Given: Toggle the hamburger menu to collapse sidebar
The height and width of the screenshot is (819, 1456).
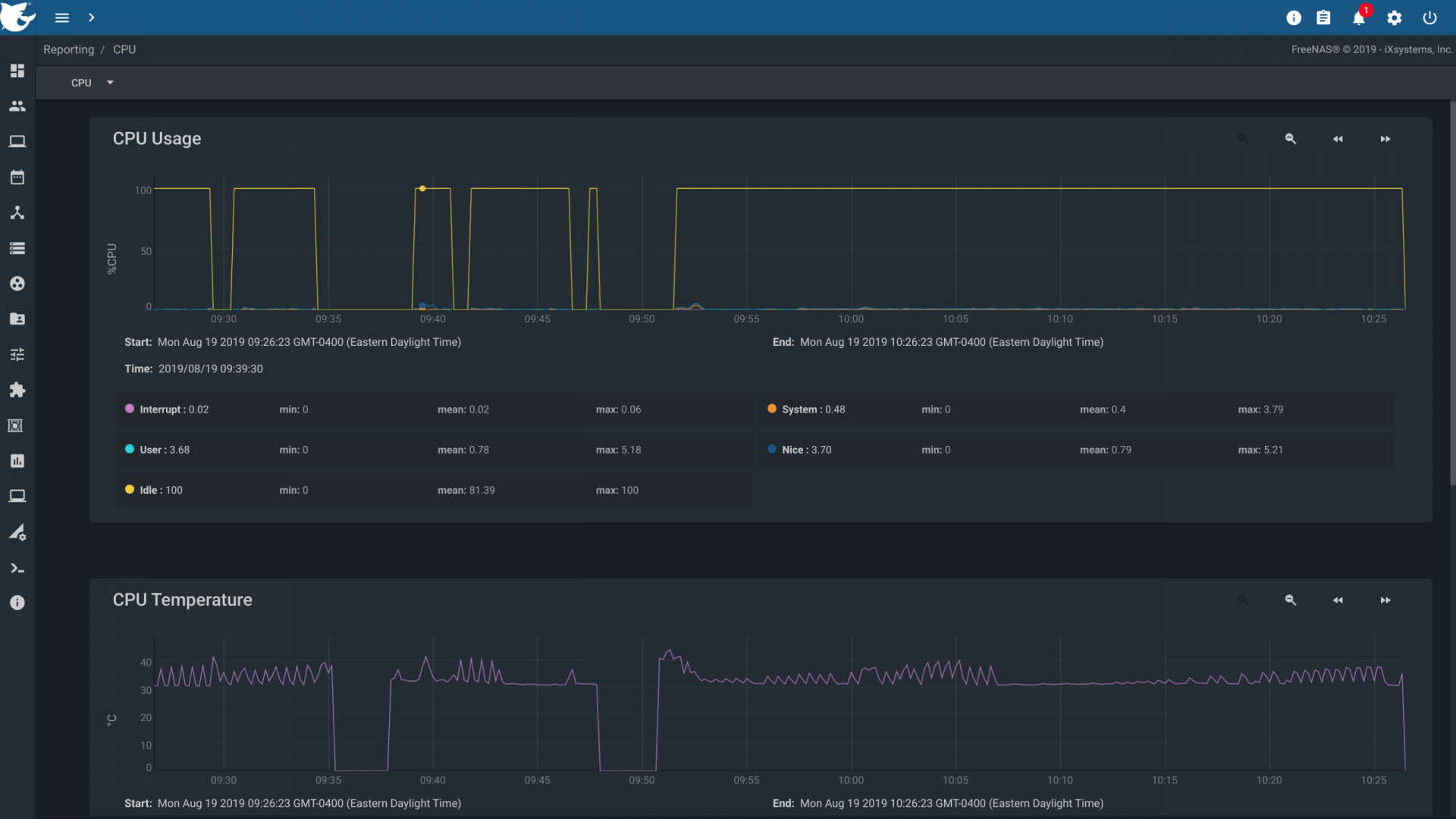Looking at the screenshot, I should [62, 17].
